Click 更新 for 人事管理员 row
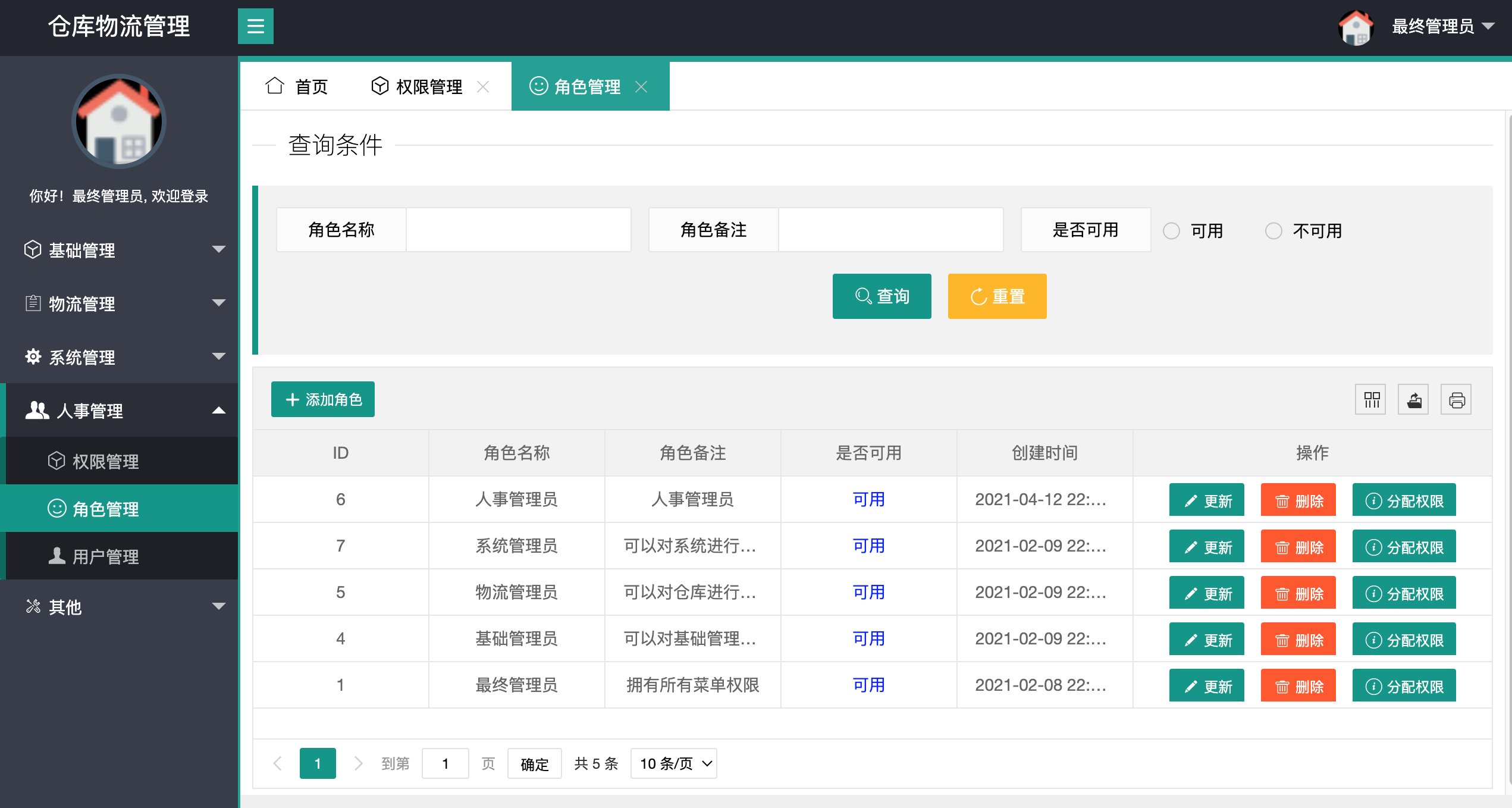The image size is (1512, 808). (x=1207, y=500)
